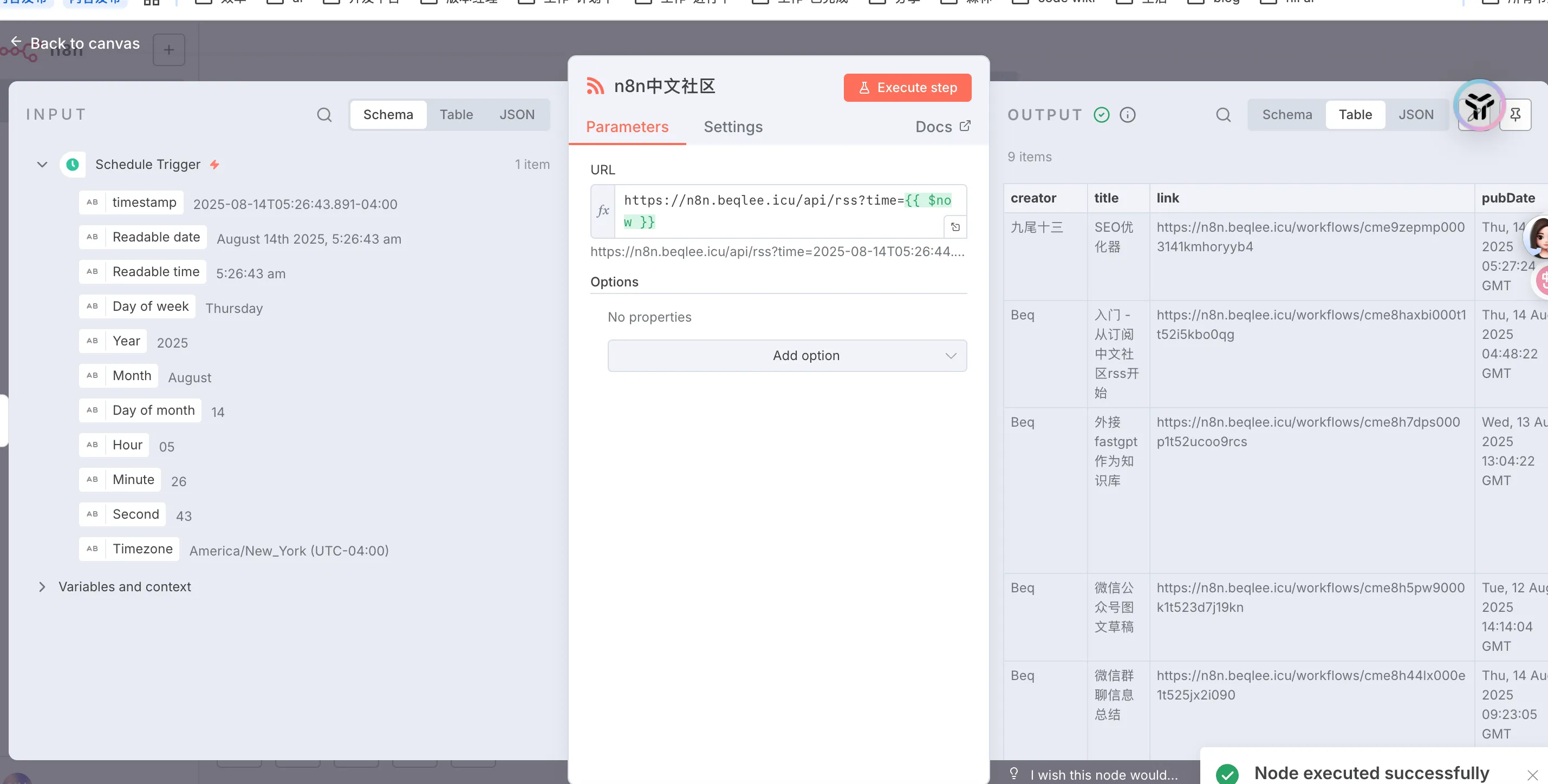Open the Docs link
The image size is (1548, 784).
[942, 127]
